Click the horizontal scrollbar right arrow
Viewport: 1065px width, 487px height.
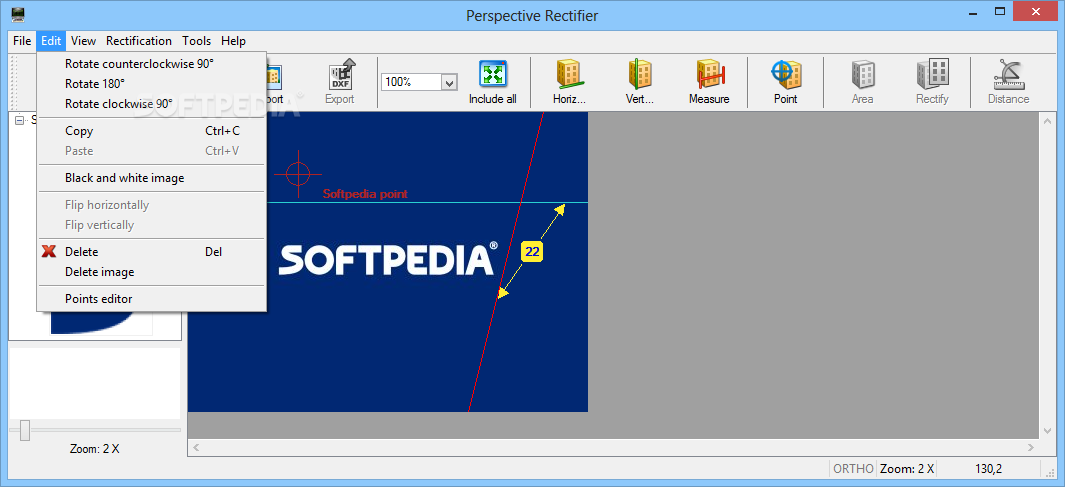pyautogui.click(x=1031, y=448)
